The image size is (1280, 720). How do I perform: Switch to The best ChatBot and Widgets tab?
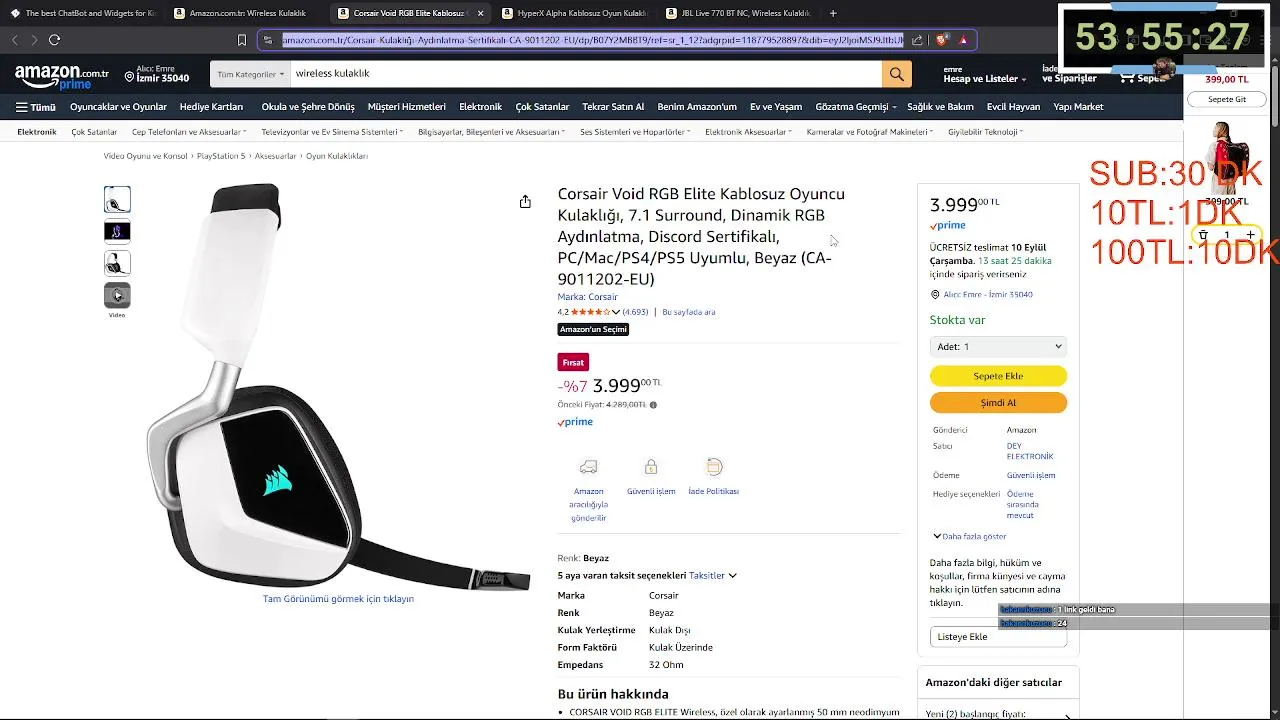pos(84,13)
